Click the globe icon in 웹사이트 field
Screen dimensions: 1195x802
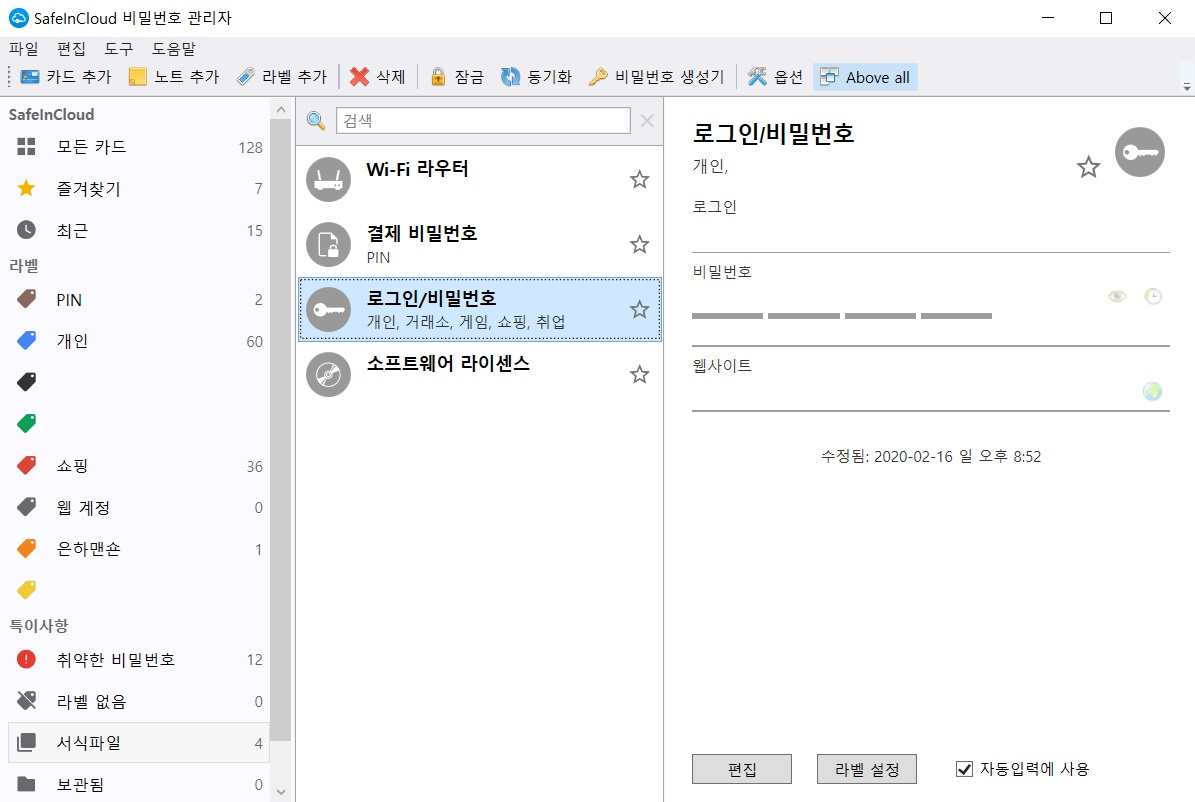(1152, 391)
